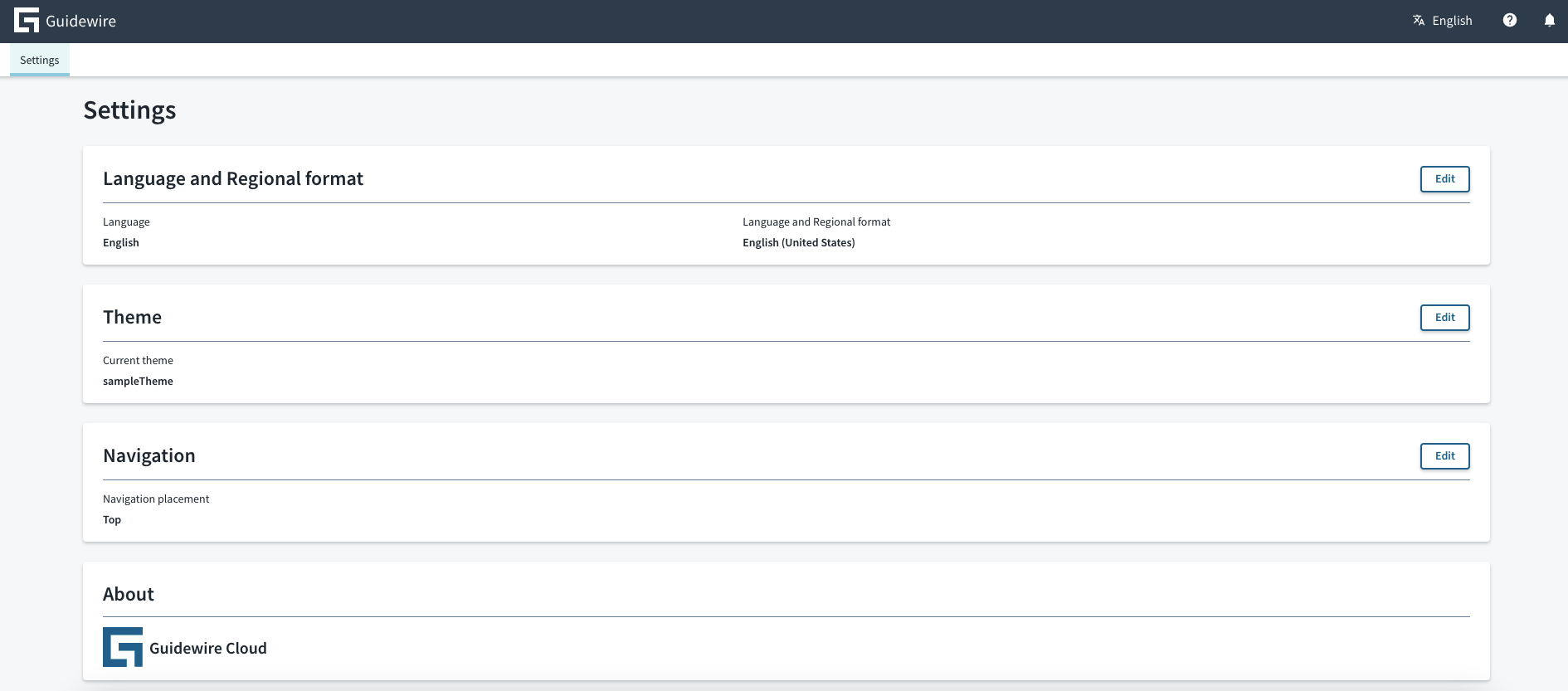Click the Navigation section heading

click(149, 455)
